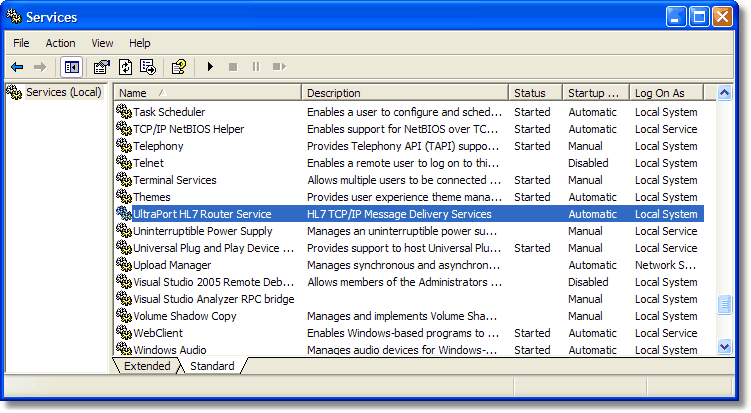Click the Refresh toolbar icon
The image size is (751, 413).
click(x=125, y=67)
